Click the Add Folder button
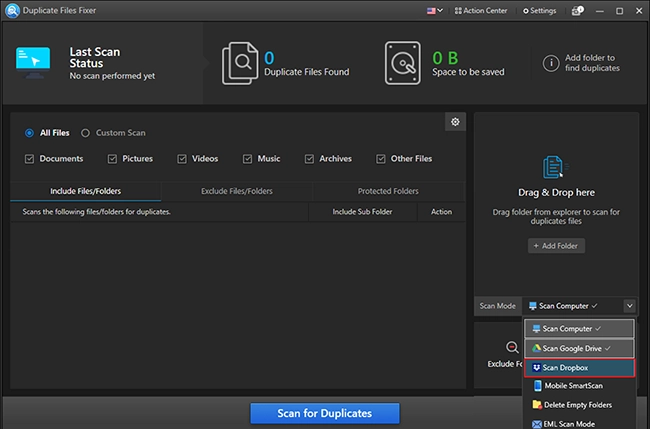Screen dimensions: 650x429 [x=556, y=246]
